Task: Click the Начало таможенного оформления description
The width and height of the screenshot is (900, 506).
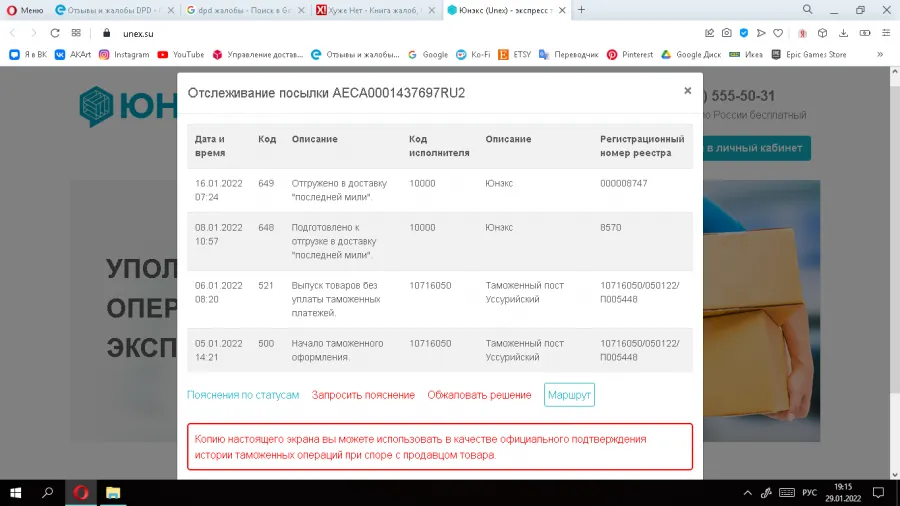Action: coord(337,350)
